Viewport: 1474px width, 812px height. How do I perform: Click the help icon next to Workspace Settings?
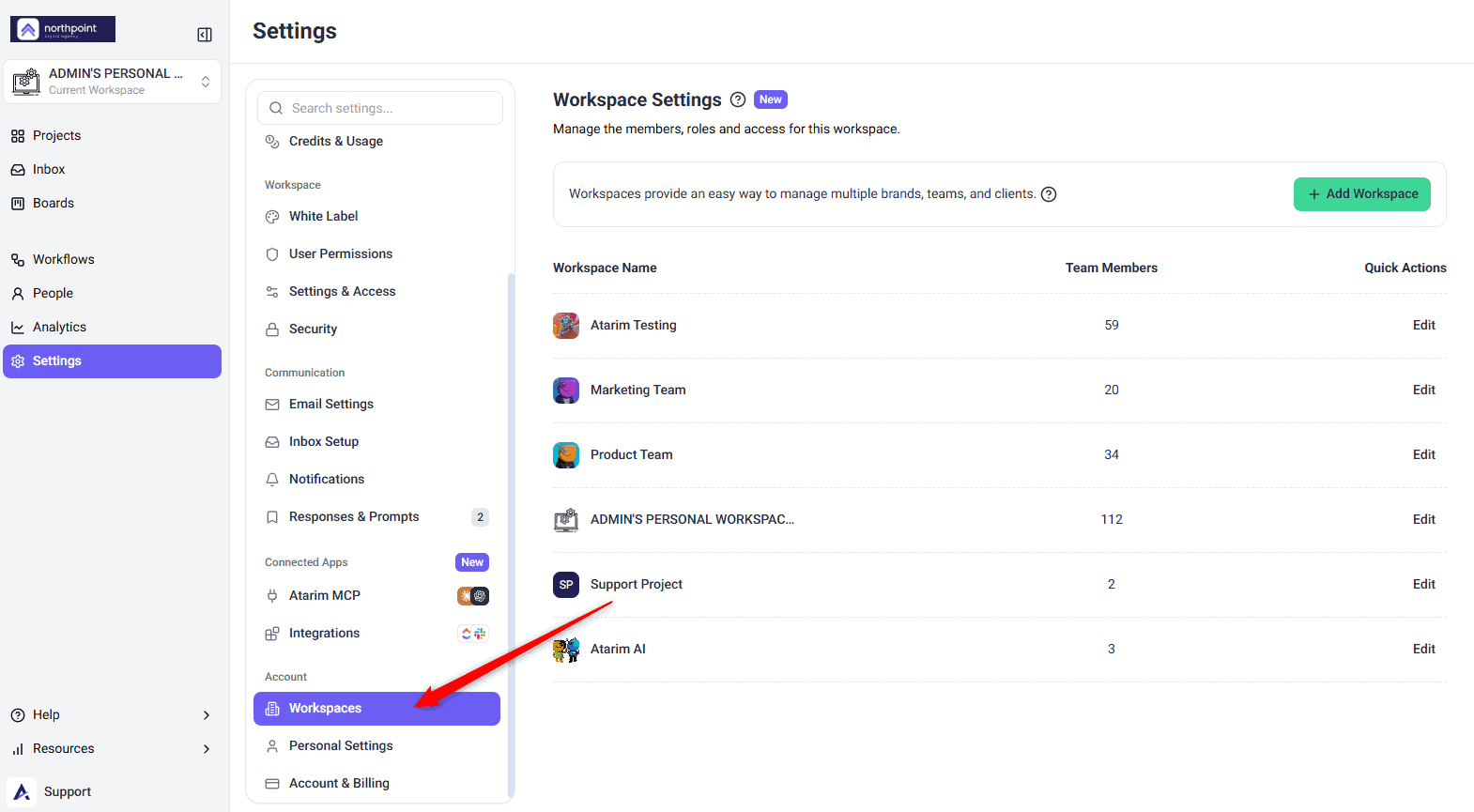pos(738,100)
